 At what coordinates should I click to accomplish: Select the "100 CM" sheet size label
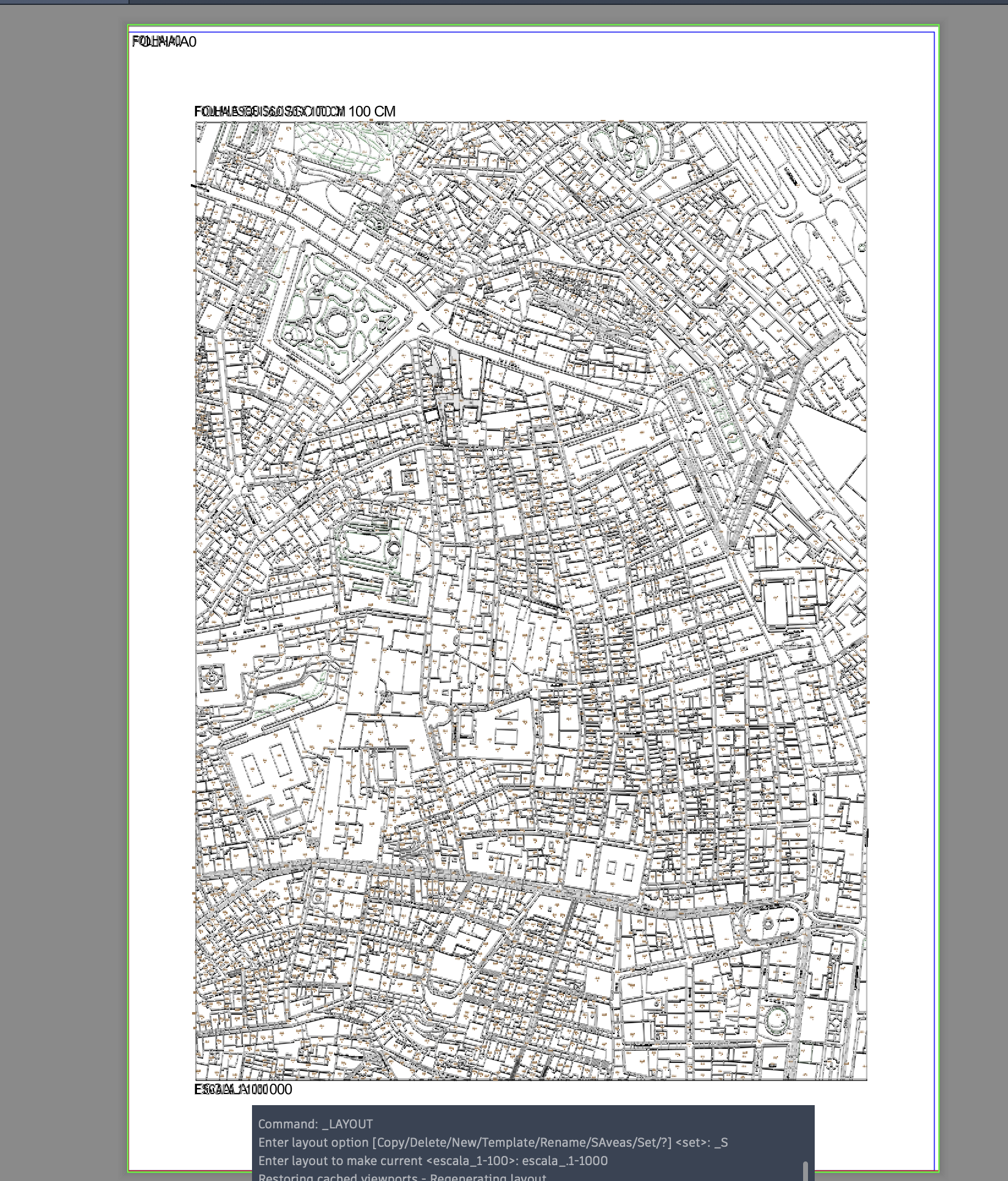point(372,111)
